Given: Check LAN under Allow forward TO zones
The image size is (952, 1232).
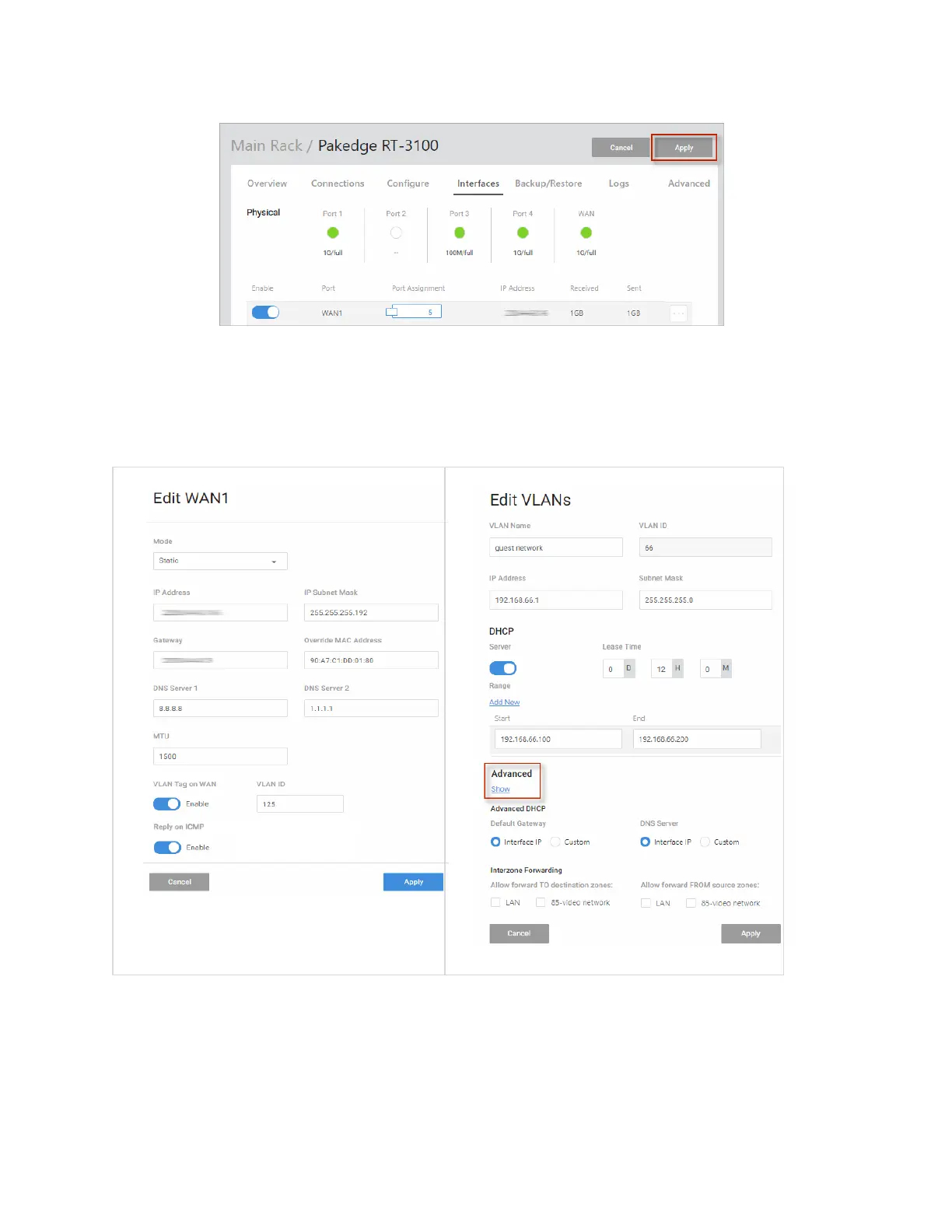Looking at the screenshot, I should tap(495, 902).
